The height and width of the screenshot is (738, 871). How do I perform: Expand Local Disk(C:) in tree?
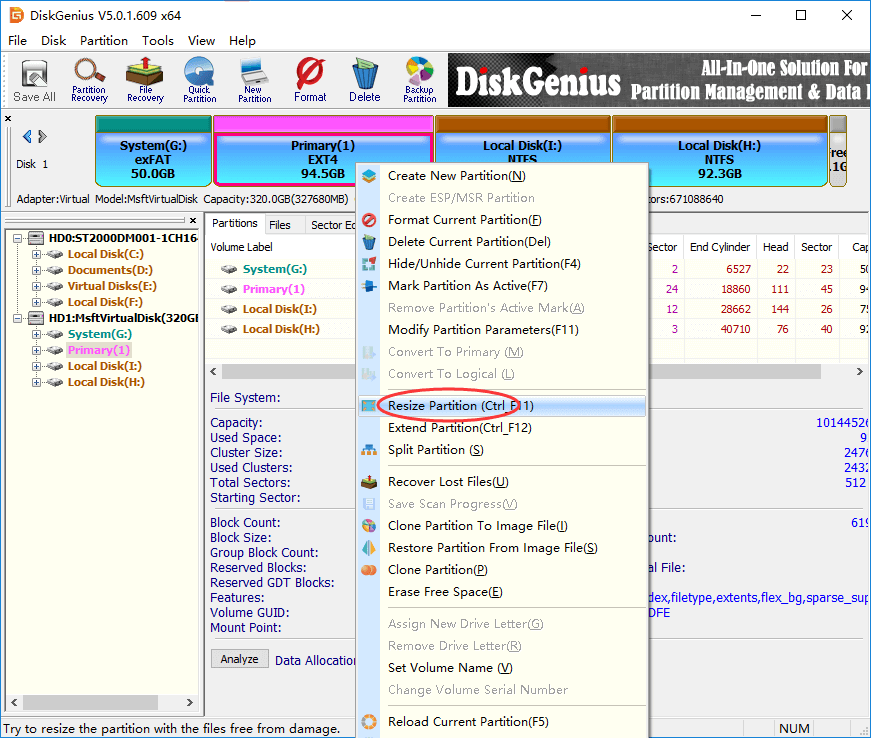(37, 254)
